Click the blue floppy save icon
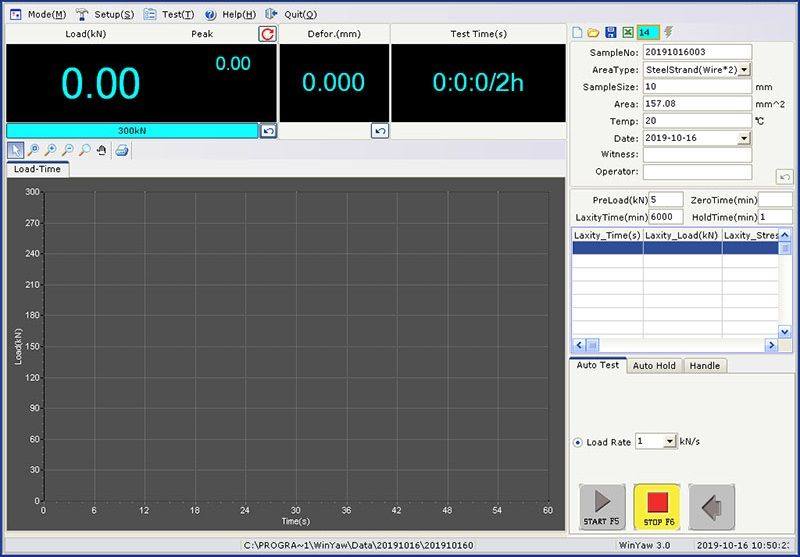The height and width of the screenshot is (557, 800). (610, 32)
